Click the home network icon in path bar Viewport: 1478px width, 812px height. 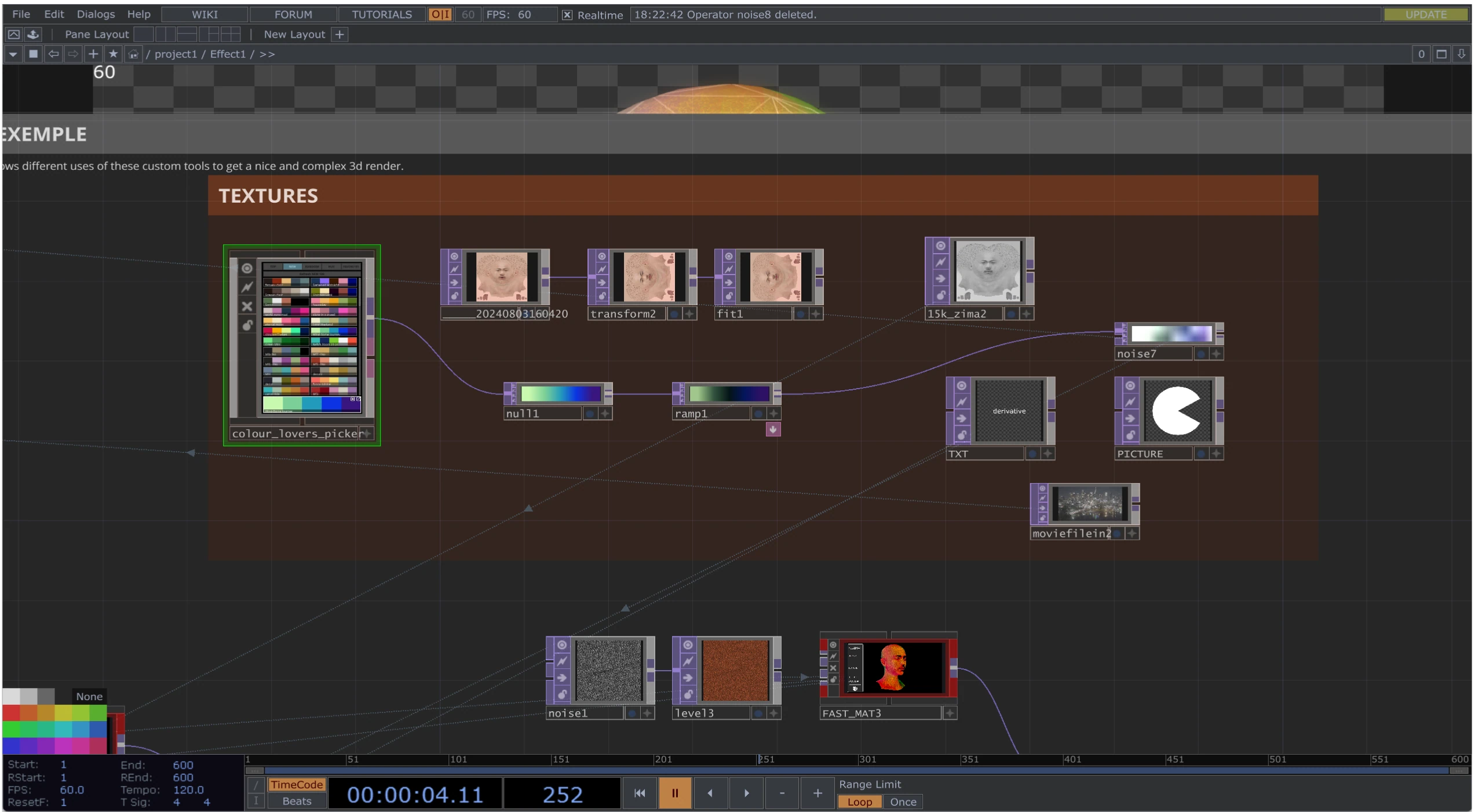[x=133, y=54]
